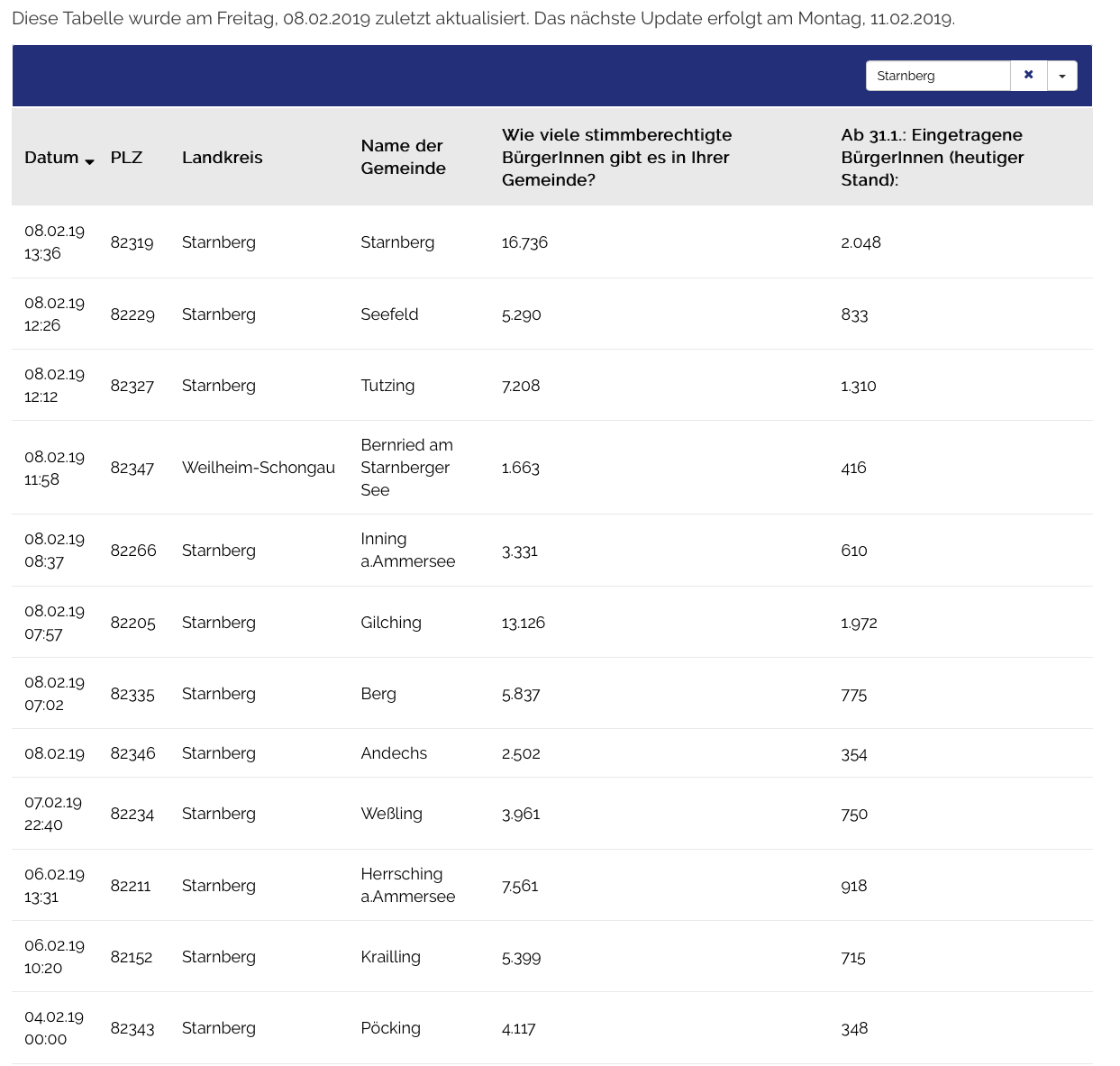Screen dimensions: 1120x1066
Task: Click 'Bernried am Starnberger See' entry
Action: click(406, 468)
